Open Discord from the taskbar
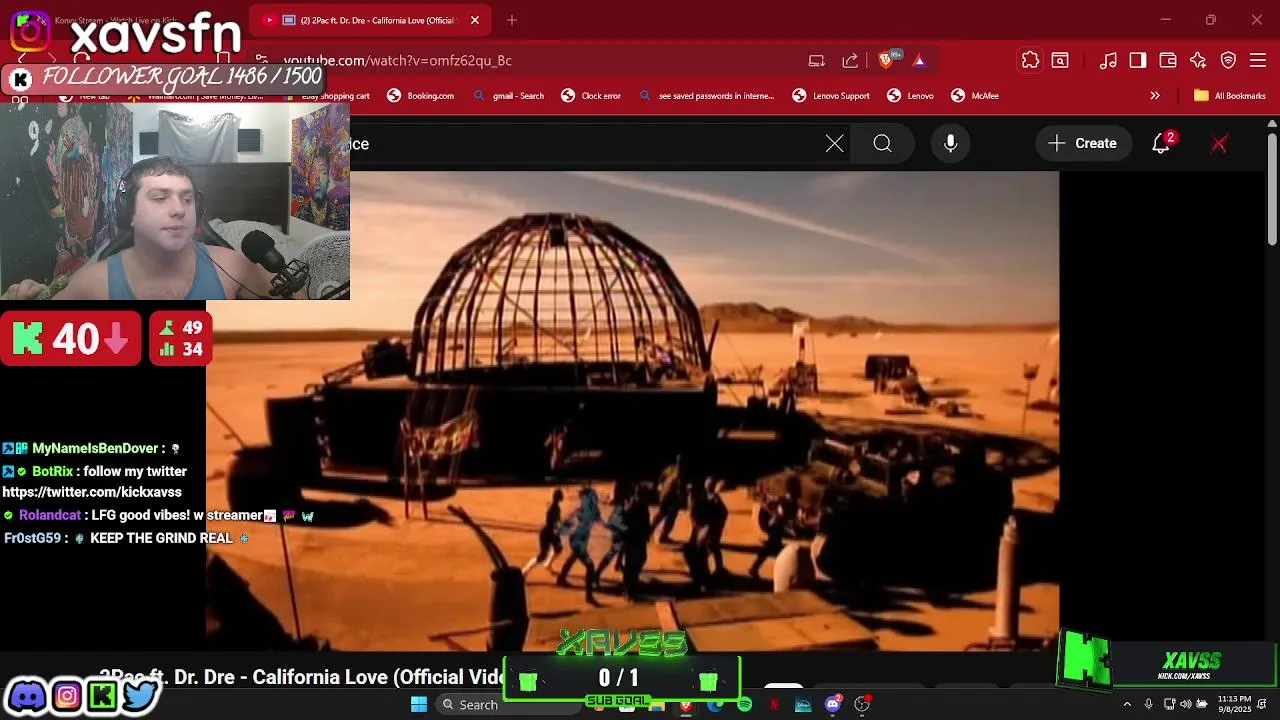The width and height of the screenshot is (1280, 720). coord(833,705)
